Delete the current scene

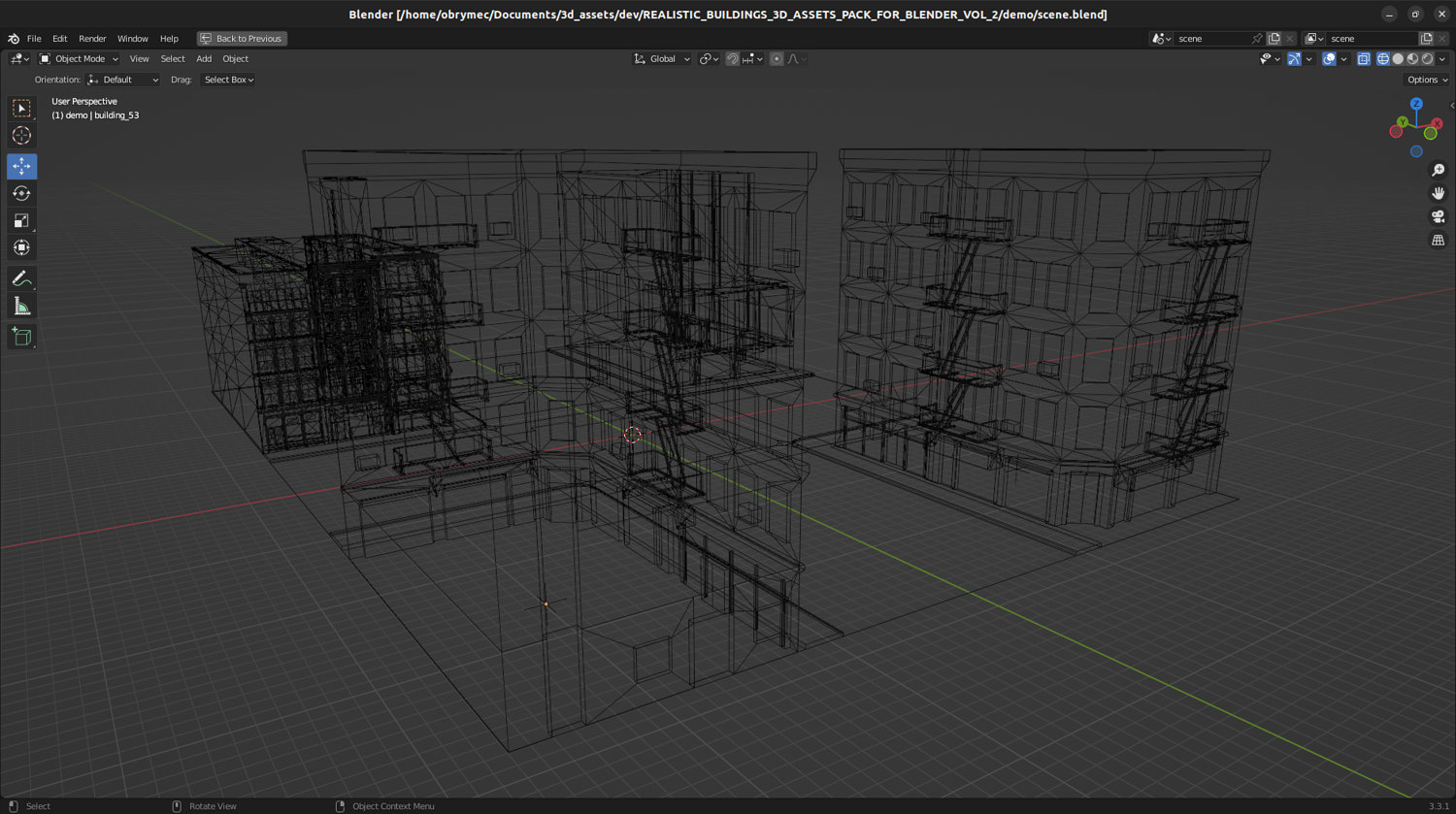pos(1290,39)
